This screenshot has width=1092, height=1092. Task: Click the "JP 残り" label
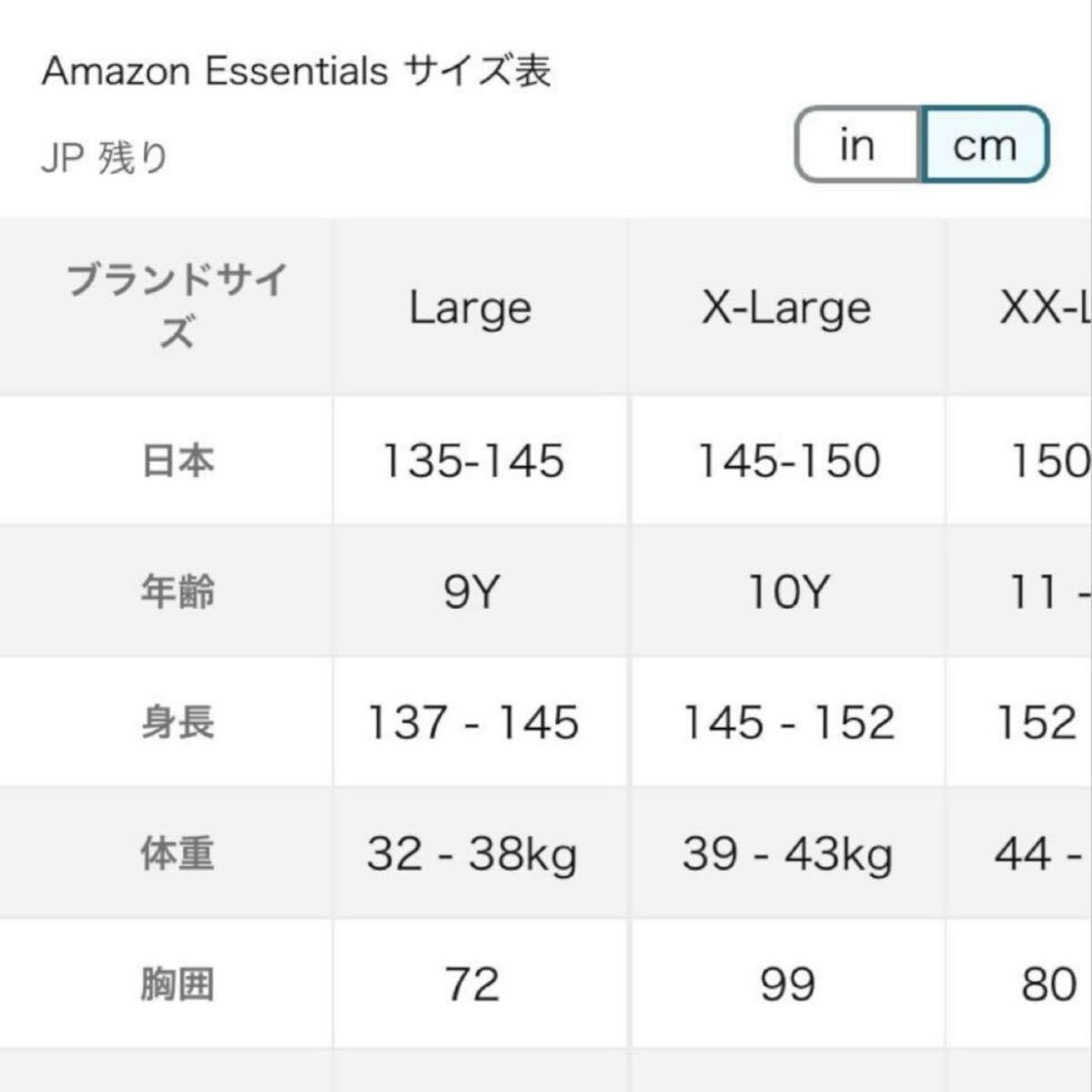[105, 158]
